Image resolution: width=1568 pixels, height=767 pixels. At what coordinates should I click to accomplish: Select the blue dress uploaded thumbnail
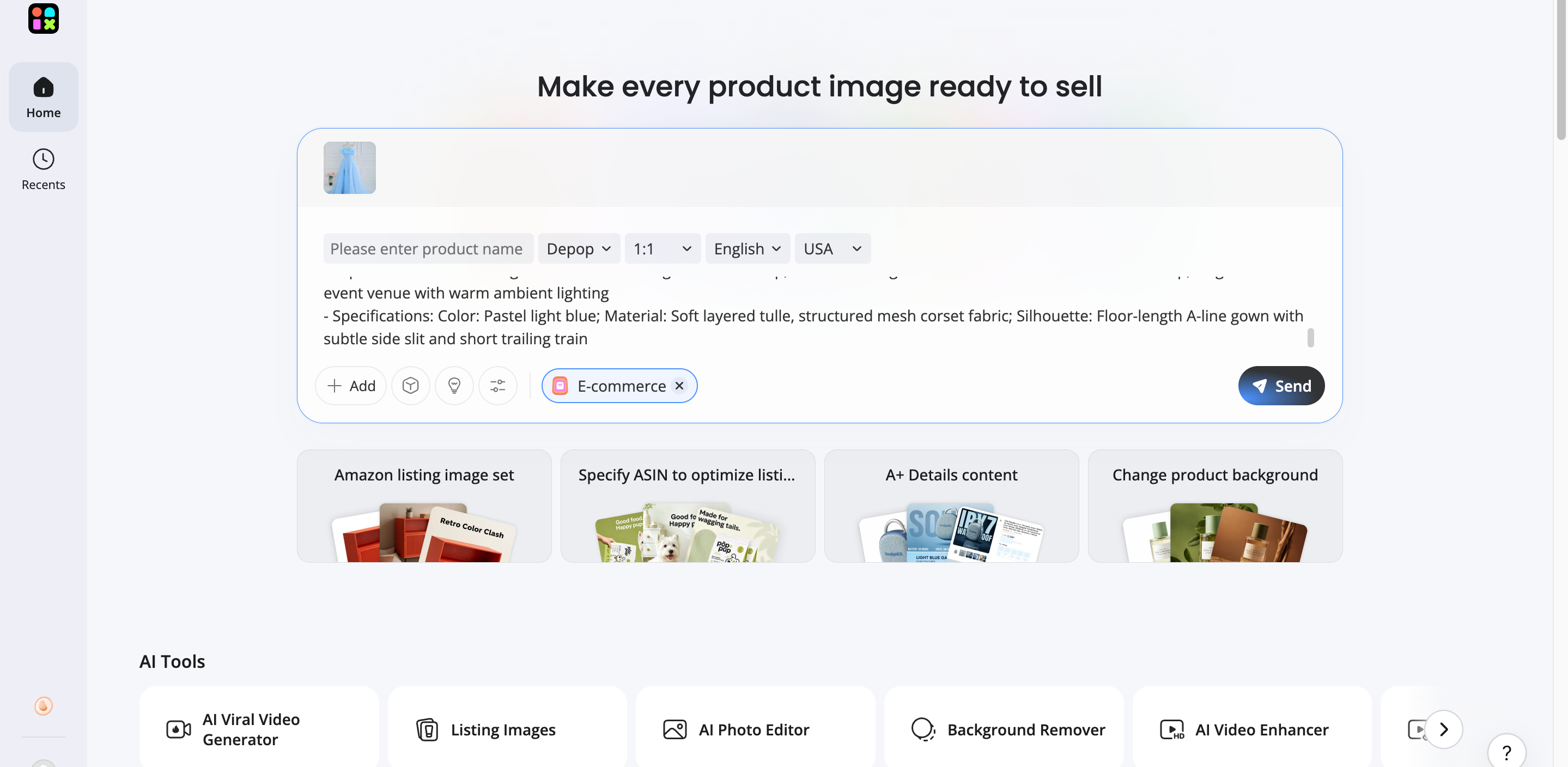[349, 168]
